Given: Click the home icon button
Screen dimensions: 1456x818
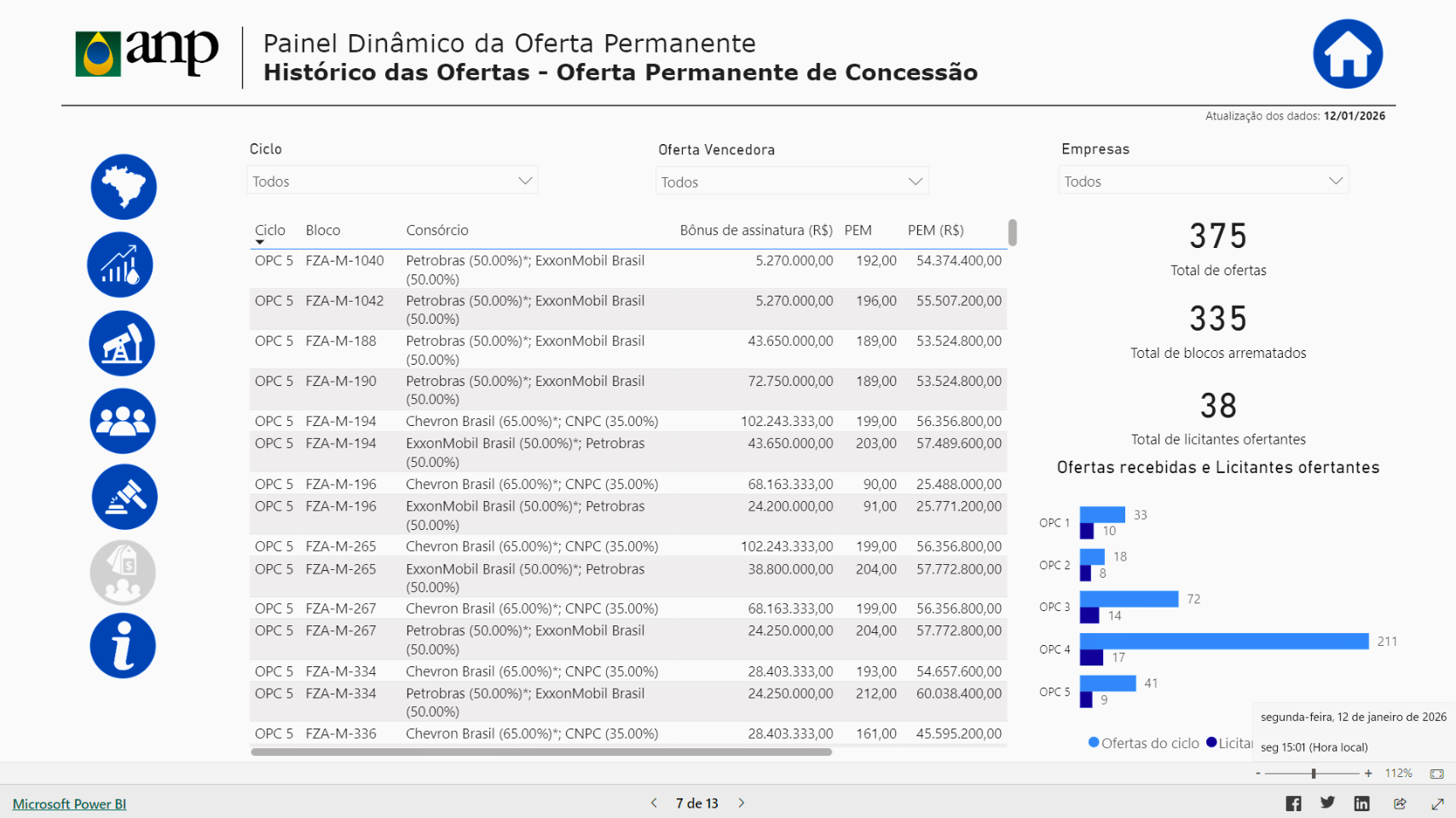Looking at the screenshot, I should [1347, 55].
